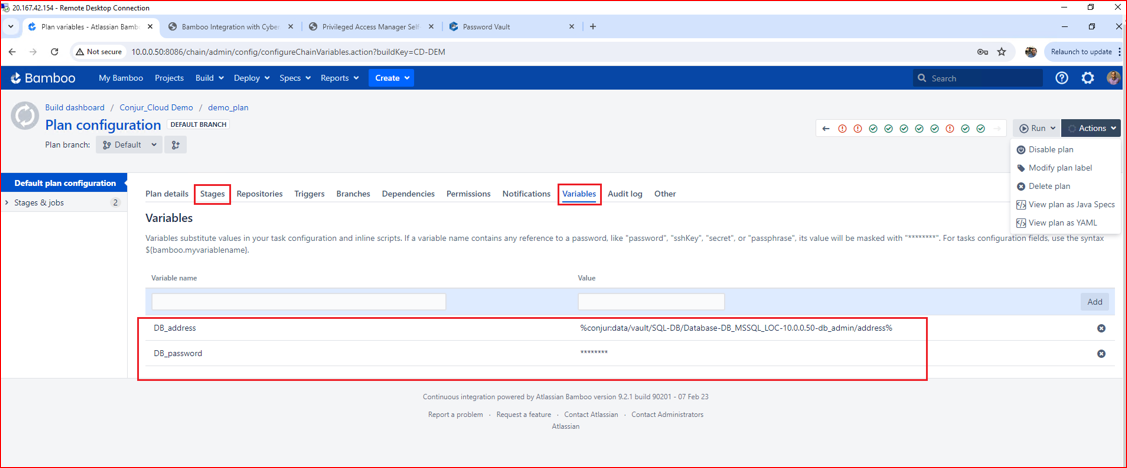Click the DB_password masked value

click(x=594, y=353)
